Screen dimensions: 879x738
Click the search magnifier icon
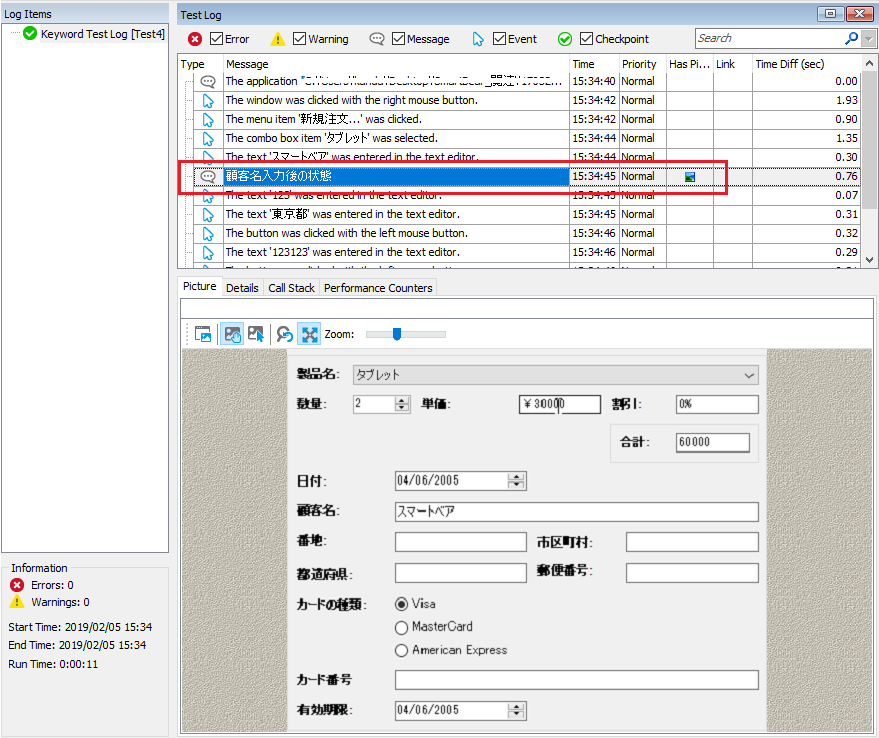click(x=851, y=38)
